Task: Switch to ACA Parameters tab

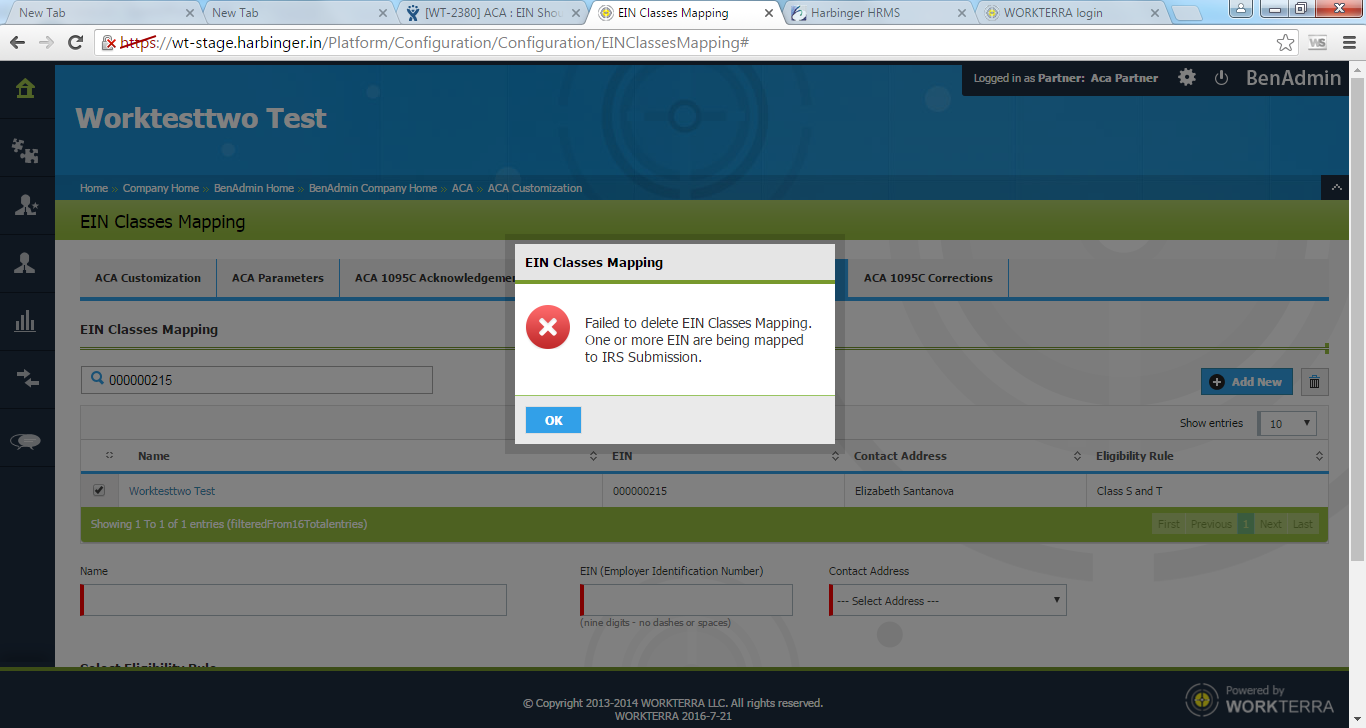Action: tap(278, 278)
